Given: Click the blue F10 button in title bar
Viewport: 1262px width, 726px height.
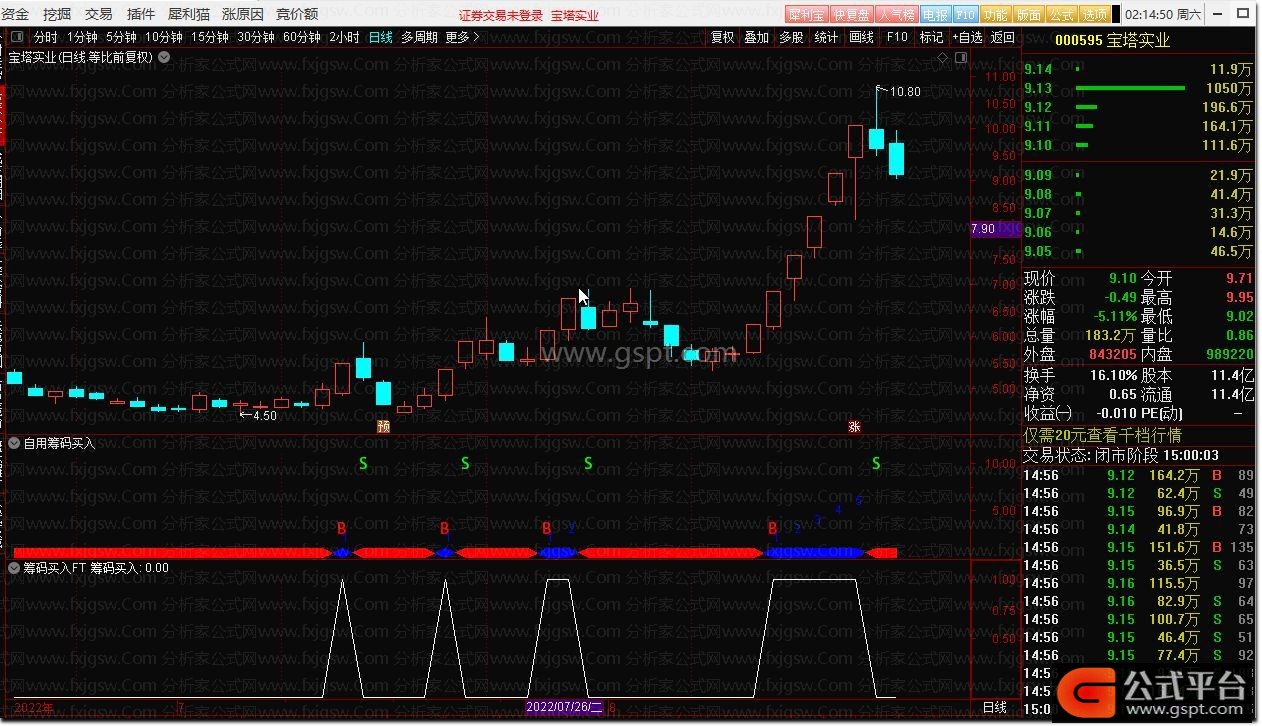Looking at the screenshot, I should pyautogui.click(x=965, y=15).
